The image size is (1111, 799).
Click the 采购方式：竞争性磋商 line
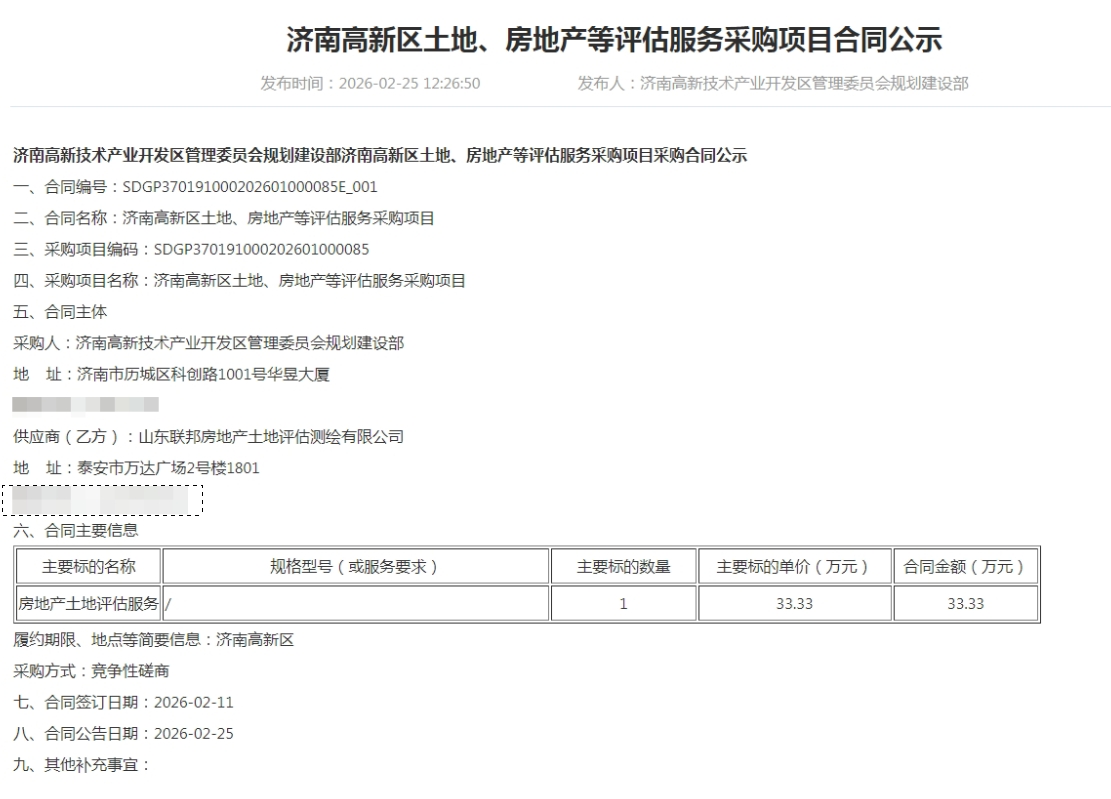tap(91, 671)
